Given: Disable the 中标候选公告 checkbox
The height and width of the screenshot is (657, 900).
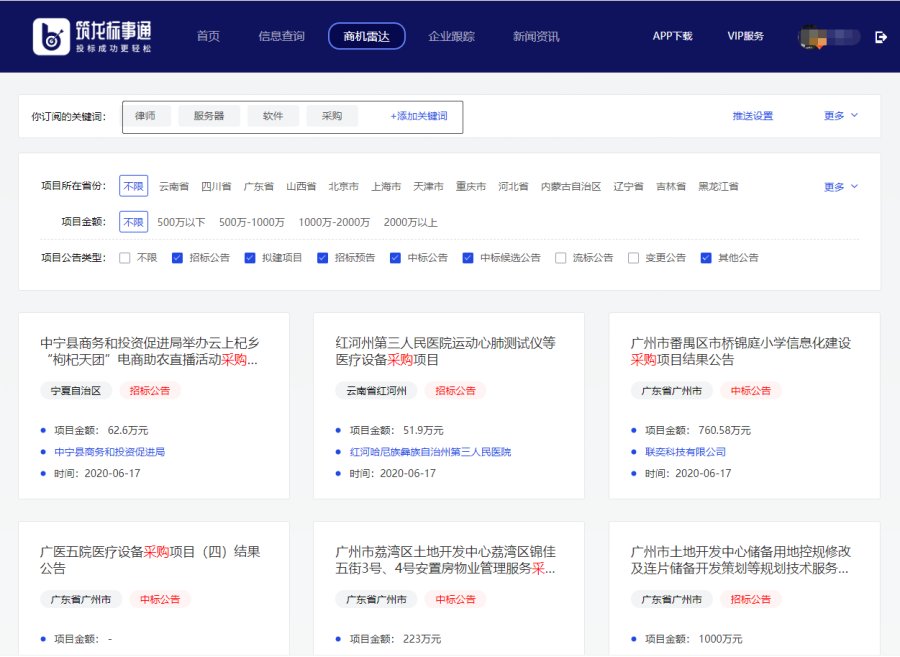Looking at the screenshot, I should [467, 257].
